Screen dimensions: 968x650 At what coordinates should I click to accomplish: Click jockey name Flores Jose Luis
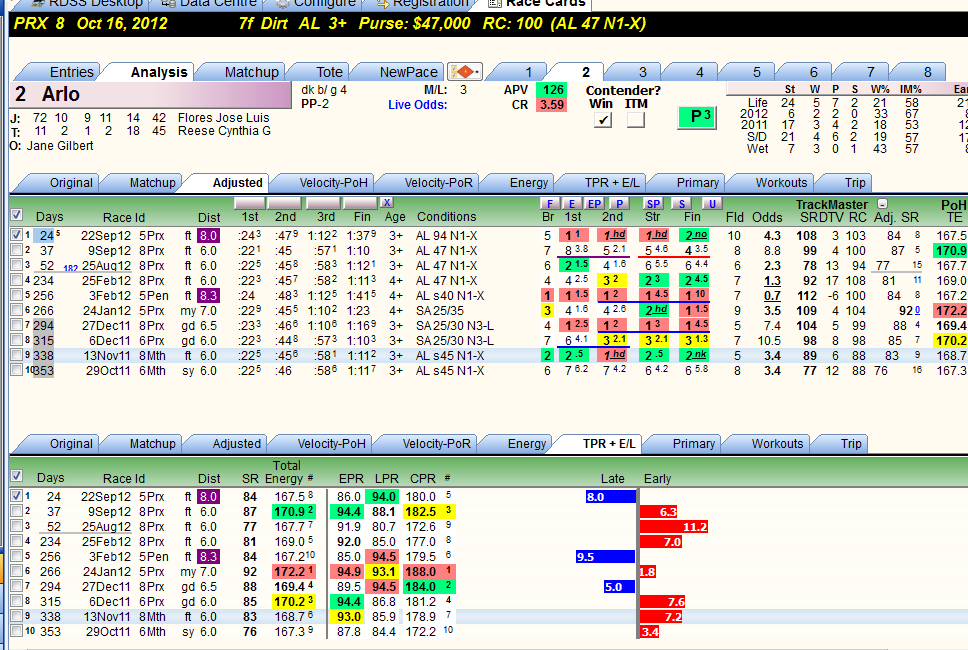223,118
